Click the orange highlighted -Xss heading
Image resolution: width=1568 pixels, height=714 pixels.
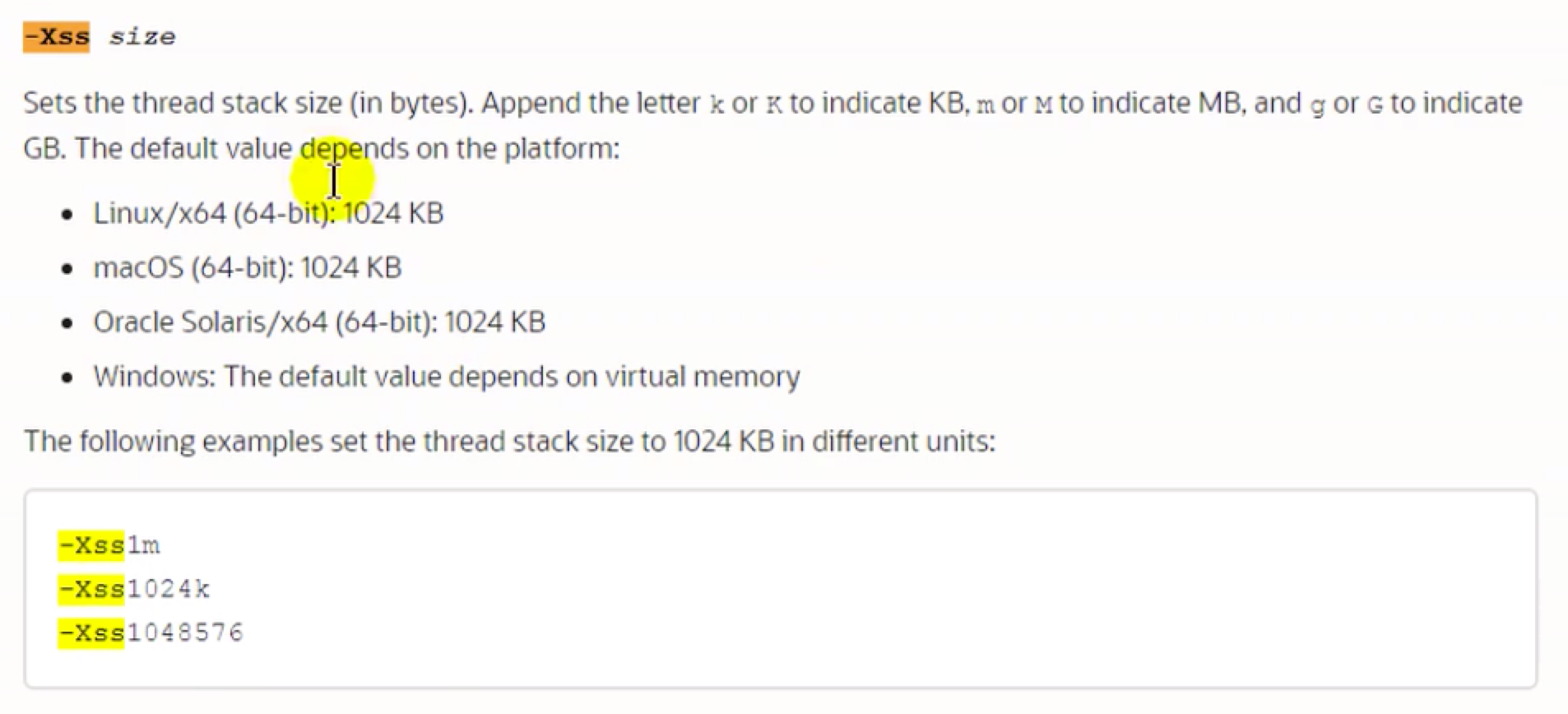click(x=56, y=37)
